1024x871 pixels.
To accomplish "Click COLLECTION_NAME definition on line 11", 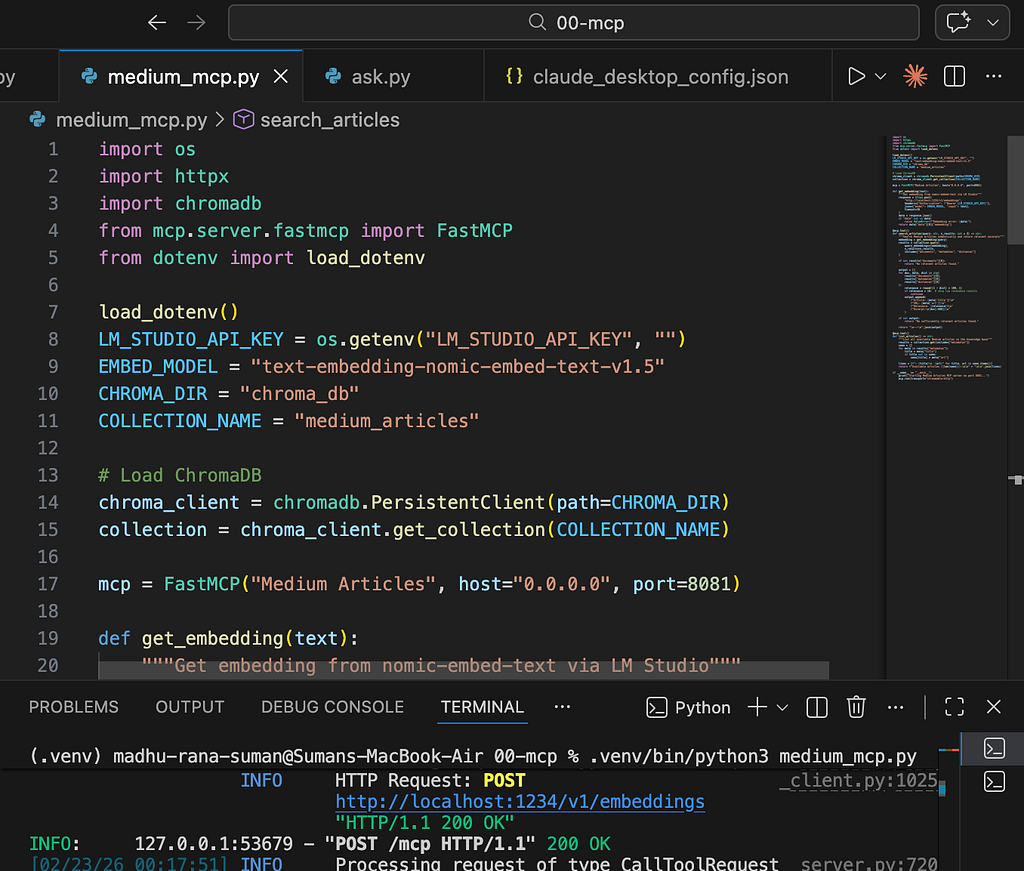I will [180, 421].
